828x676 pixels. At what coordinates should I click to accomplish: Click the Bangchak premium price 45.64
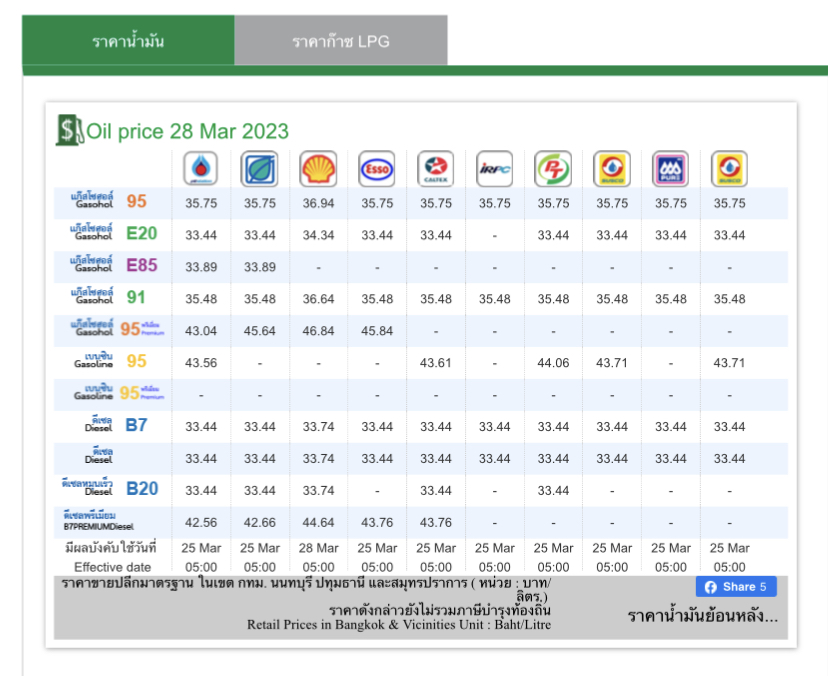(259, 331)
